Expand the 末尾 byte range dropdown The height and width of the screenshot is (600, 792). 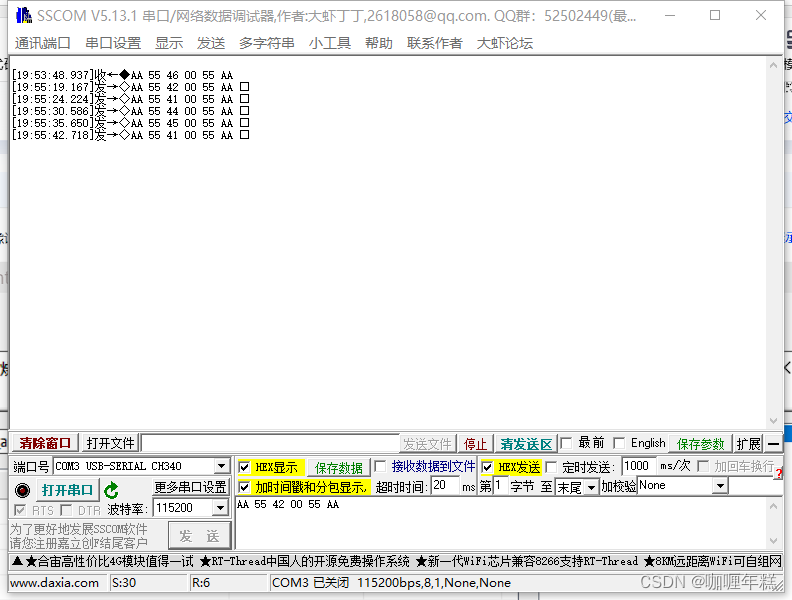[x=591, y=487]
